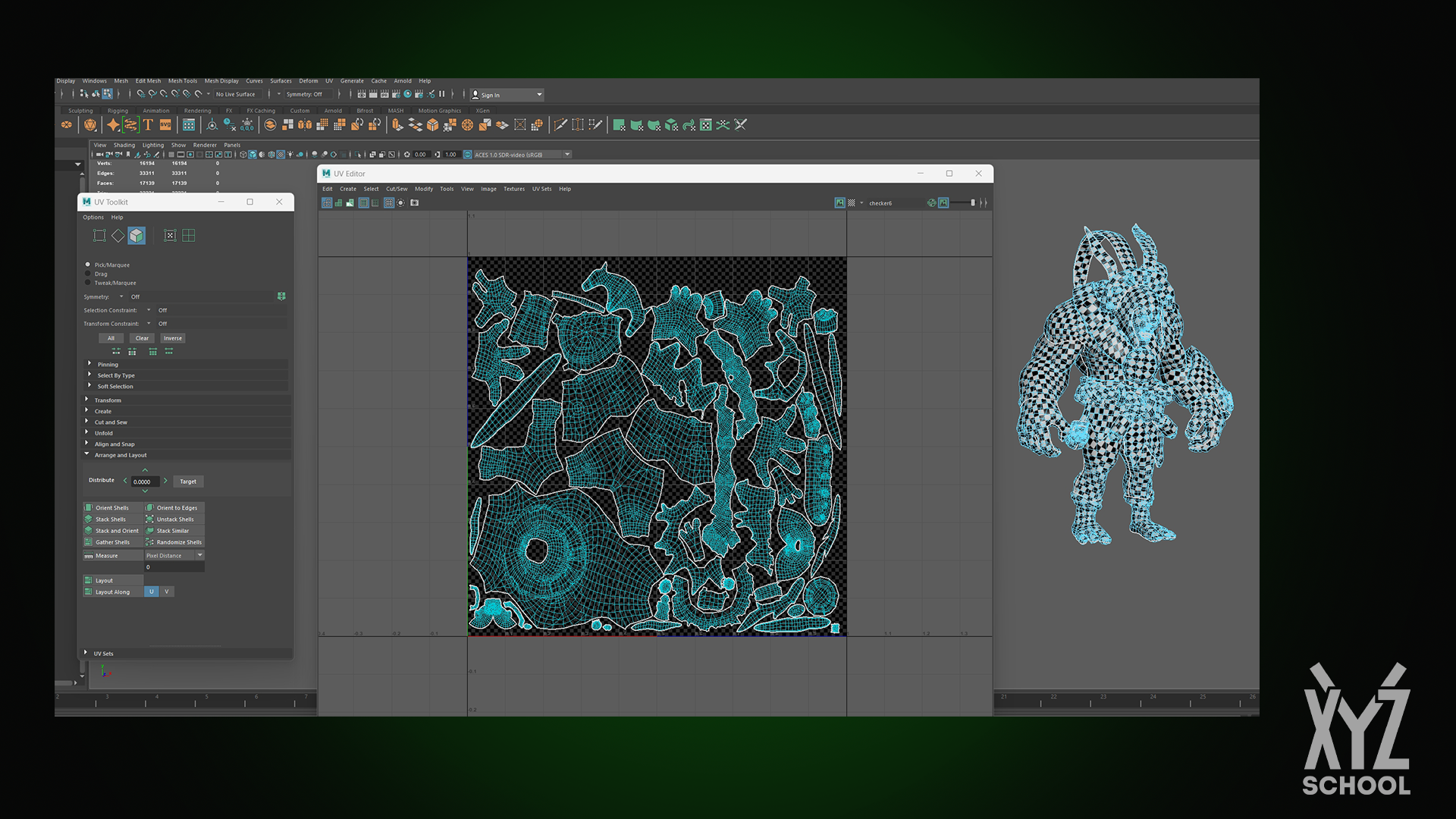This screenshot has width=1456, height=819.
Task: Click the Orient Shells icon button
Action: coord(89,508)
